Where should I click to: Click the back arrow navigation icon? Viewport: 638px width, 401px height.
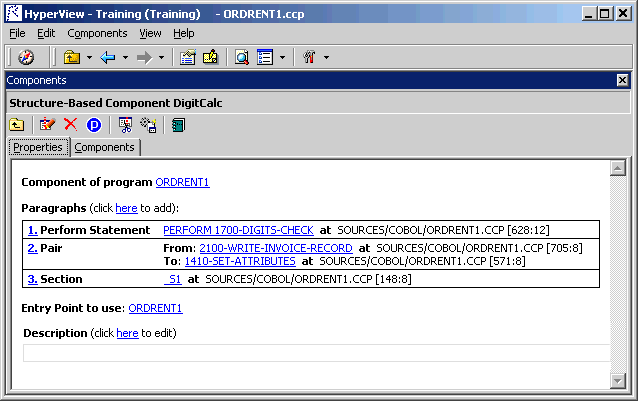(x=108, y=57)
